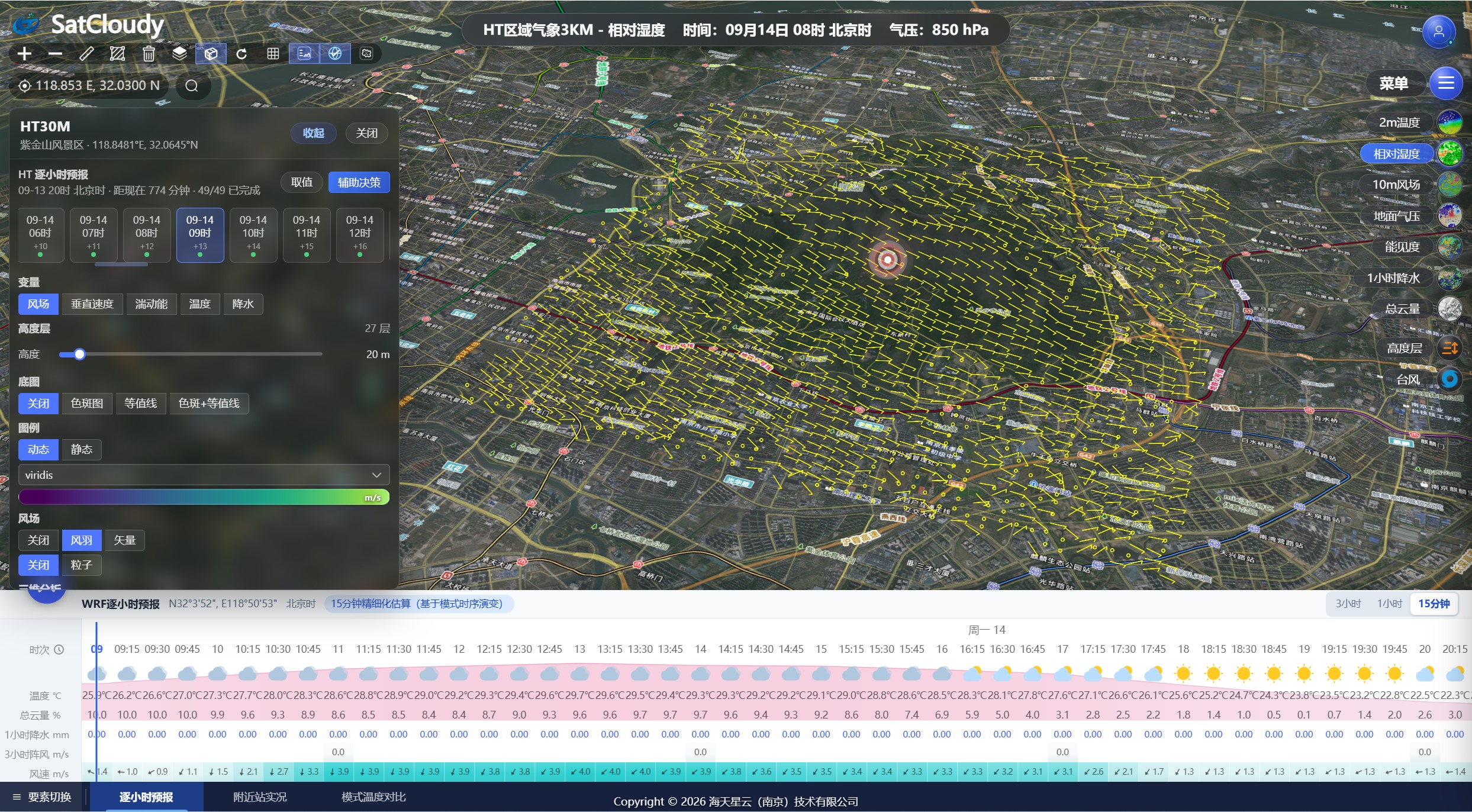Open the search magnifier button
Viewport: 1472px width, 812px height.
pyautogui.click(x=192, y=86)
